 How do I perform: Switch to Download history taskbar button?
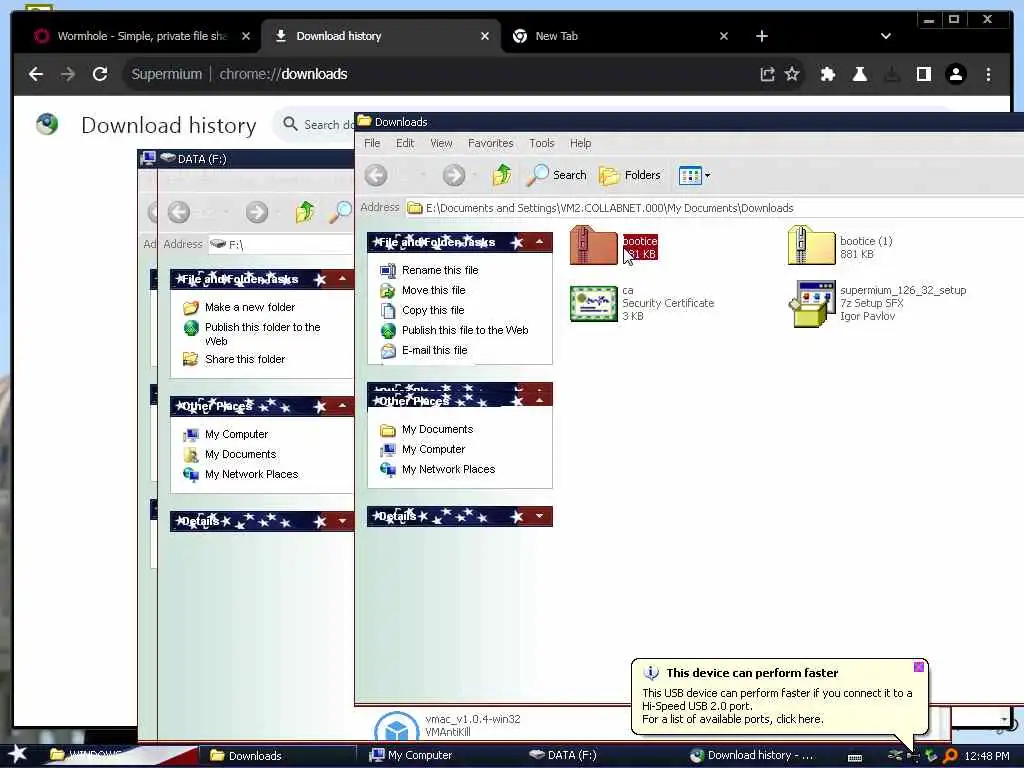pyautogui.click(x=751, y=755)
